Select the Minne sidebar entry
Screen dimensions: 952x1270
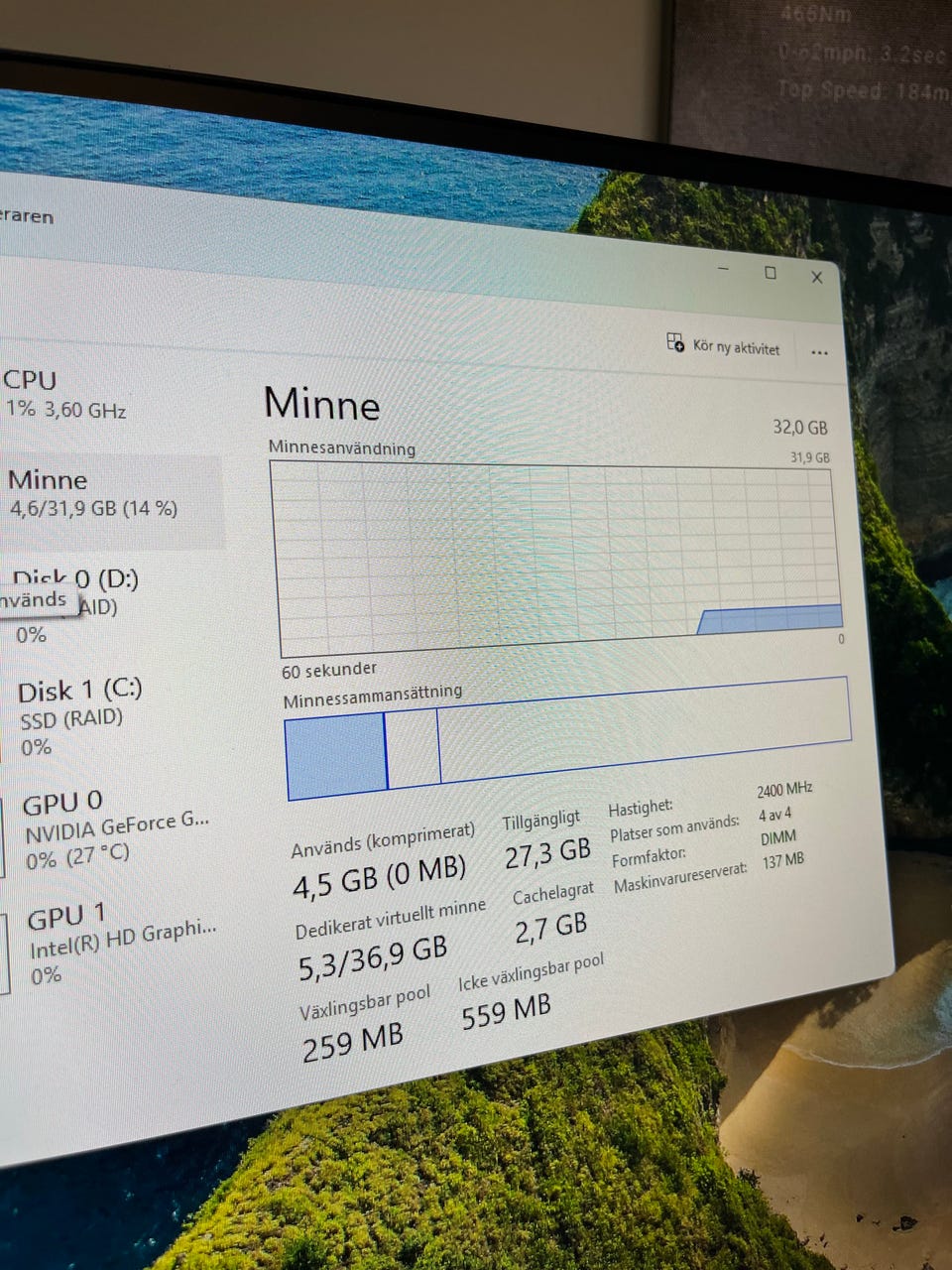(111, 501)
